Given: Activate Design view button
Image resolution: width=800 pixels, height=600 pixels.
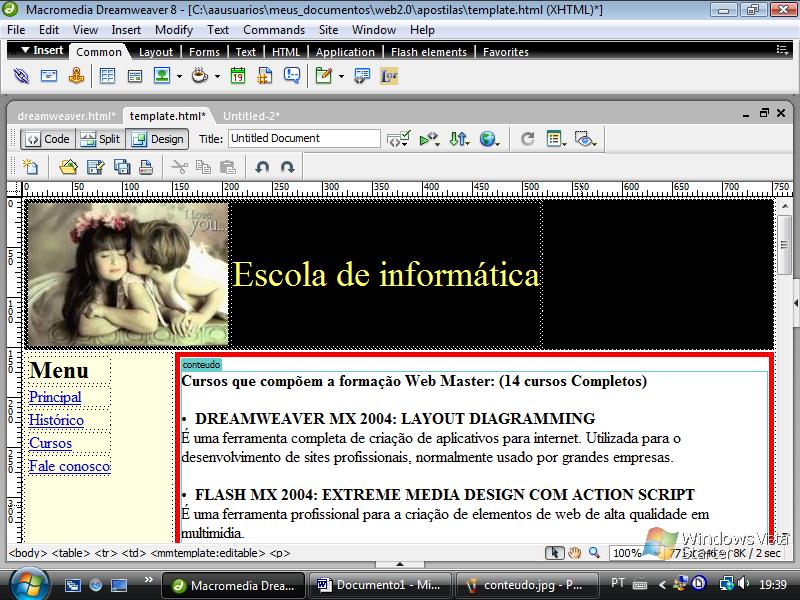Looking at the screenshot, I should click(x=157, y=139).
